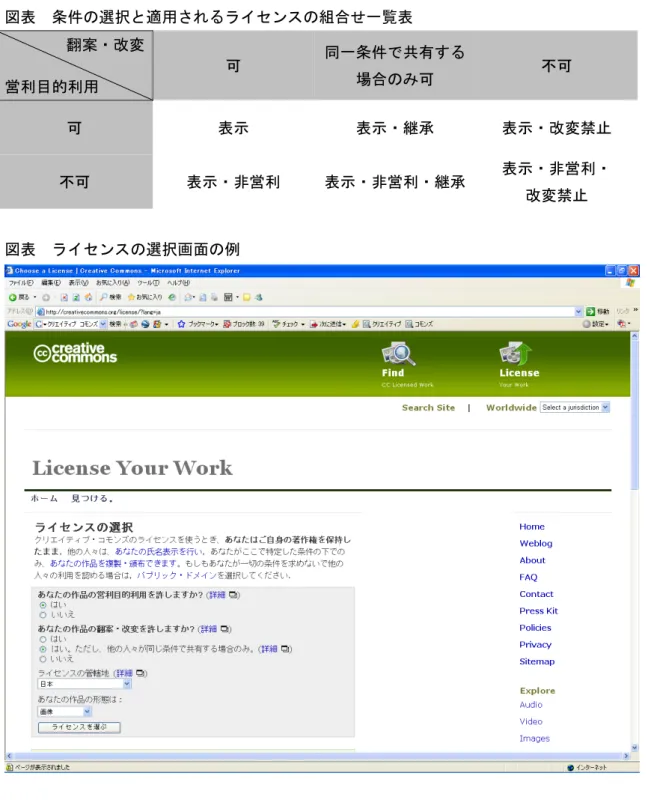
Task: Expand the address bar URL dropdown arrow
Action: click(578, 311)
